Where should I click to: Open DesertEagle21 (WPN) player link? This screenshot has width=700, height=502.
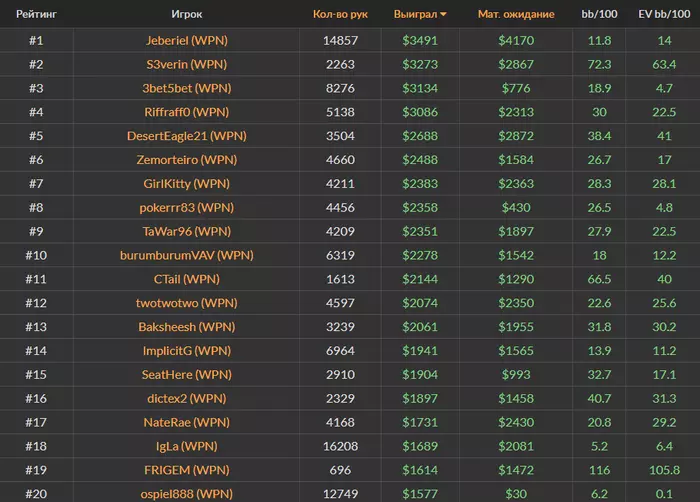pyautogui.click(x=187, y=136)
